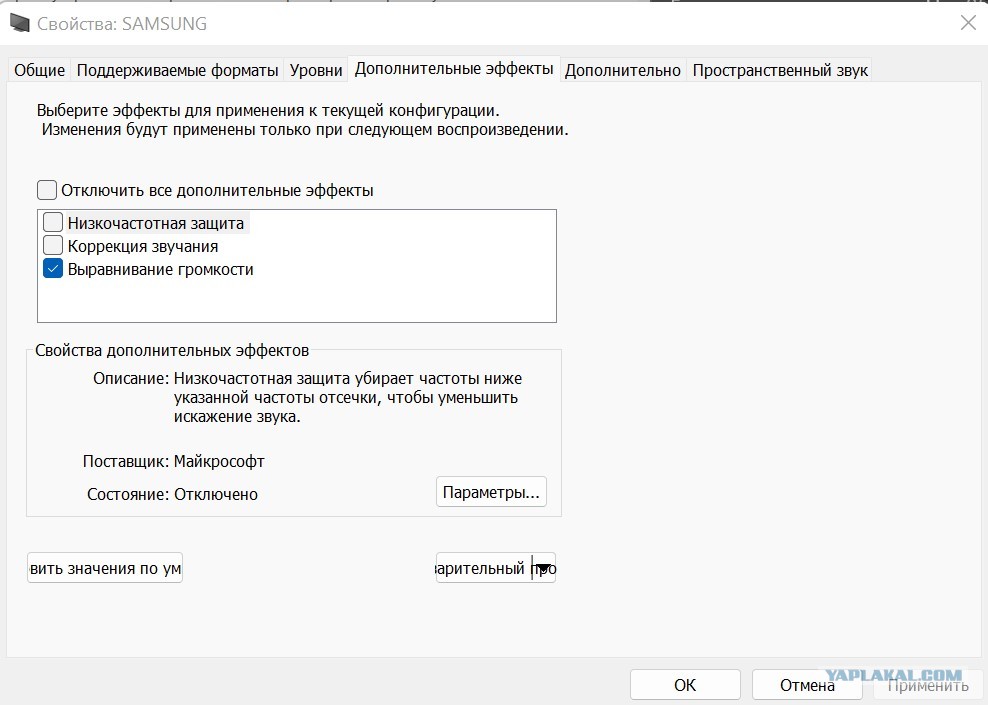Click the Свойства: SAMSUNG window title
Screen dimensions: 988x705
122,24
